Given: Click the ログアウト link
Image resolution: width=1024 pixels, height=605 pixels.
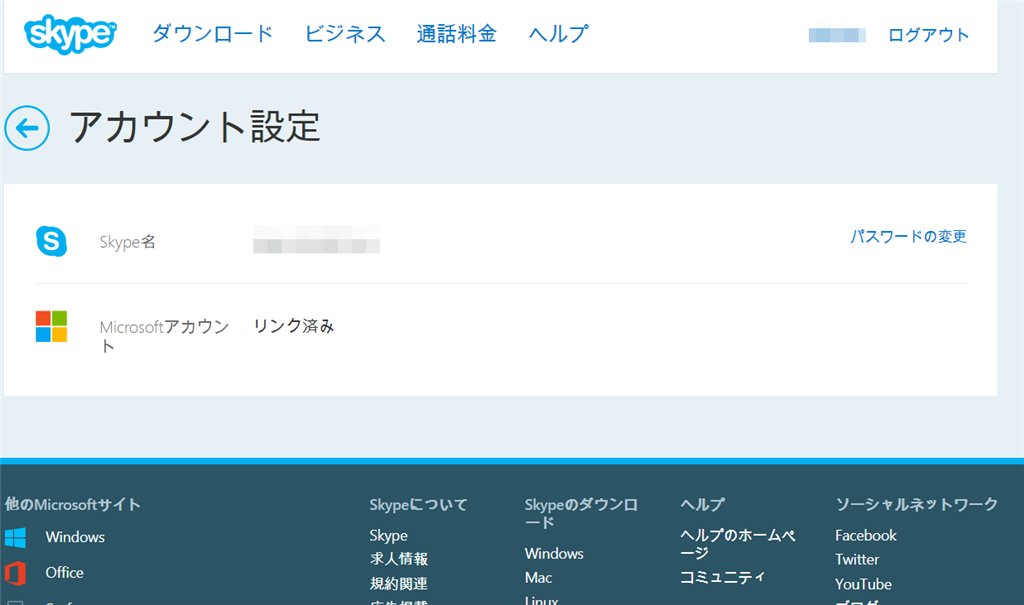Looking at the screenshot, I should tap(928, 35).
